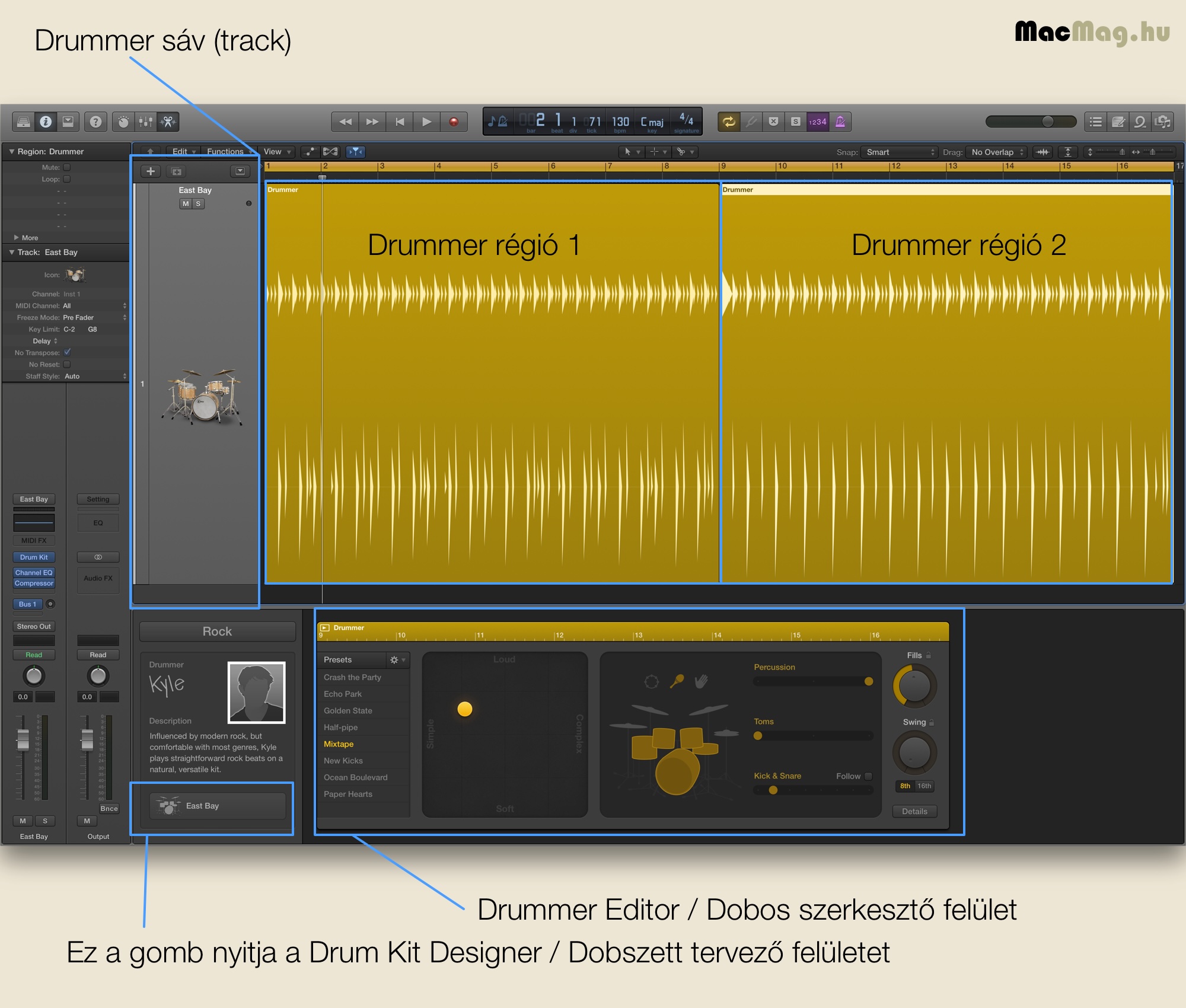Open the Loop Browser icon
This screenshot has height=1008, width=1186.
click(1140, 122)
